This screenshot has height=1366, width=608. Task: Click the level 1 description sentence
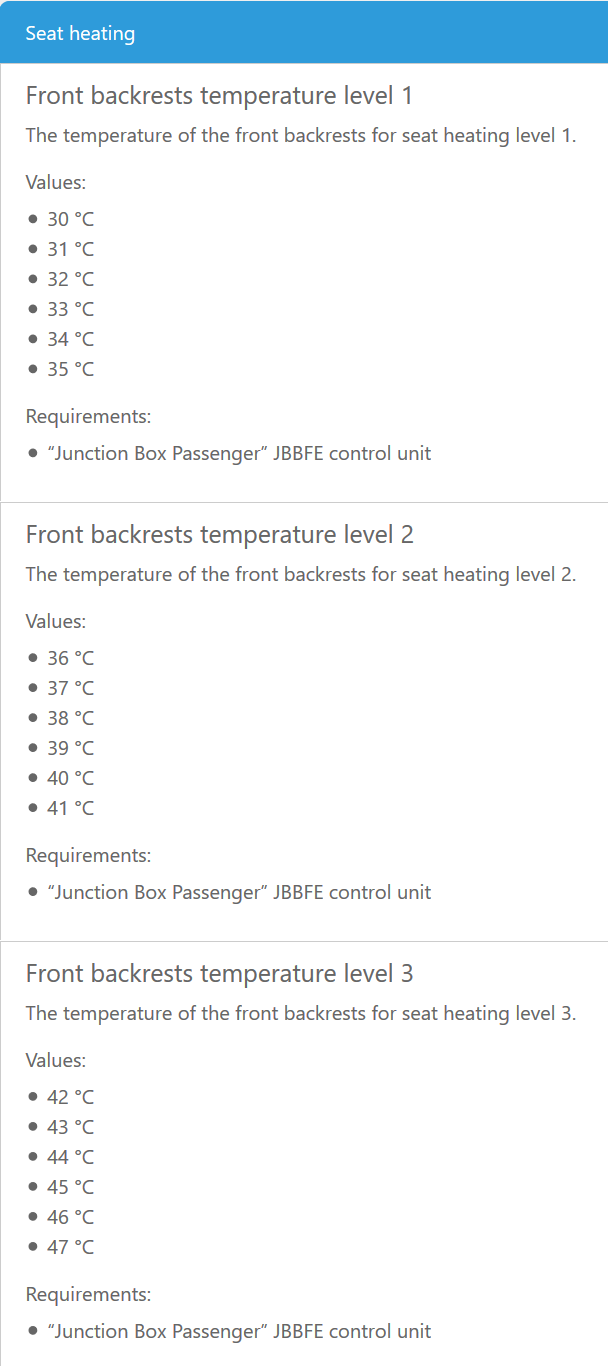(300, 135)
